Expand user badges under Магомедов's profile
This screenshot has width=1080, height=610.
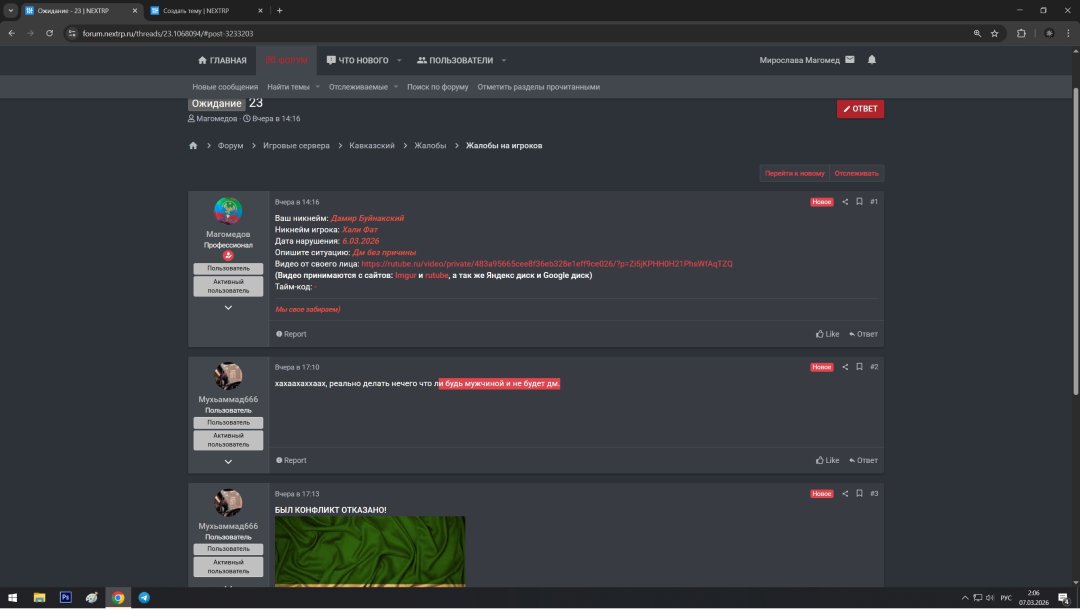228,308
